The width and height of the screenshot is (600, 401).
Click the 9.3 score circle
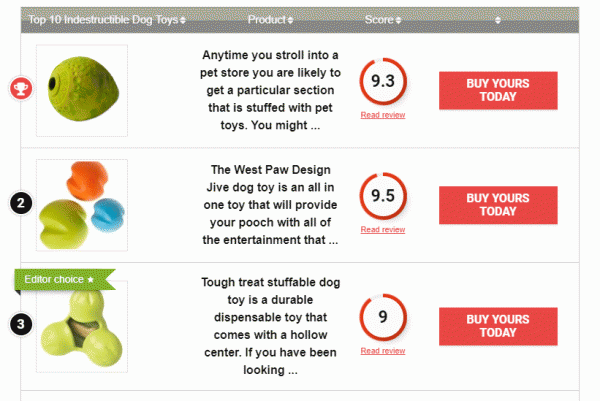point(382,83)
